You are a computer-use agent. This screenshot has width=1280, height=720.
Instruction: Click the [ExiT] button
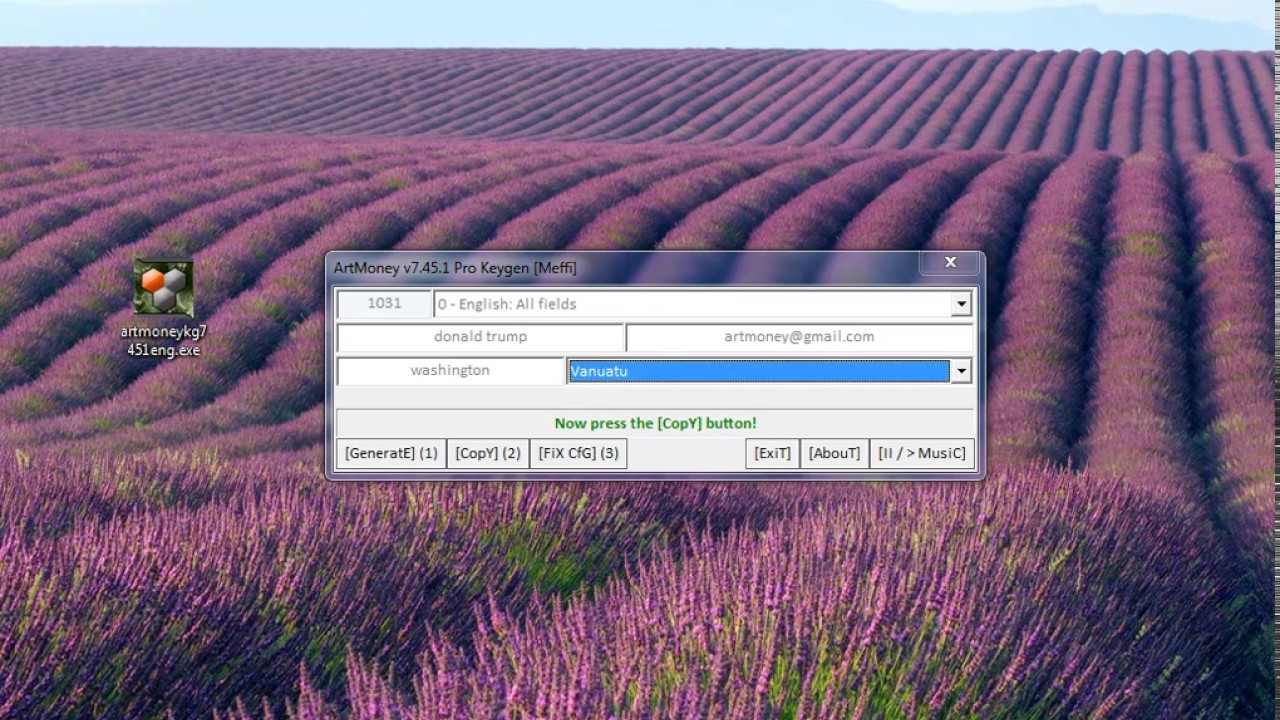[772, 453]
